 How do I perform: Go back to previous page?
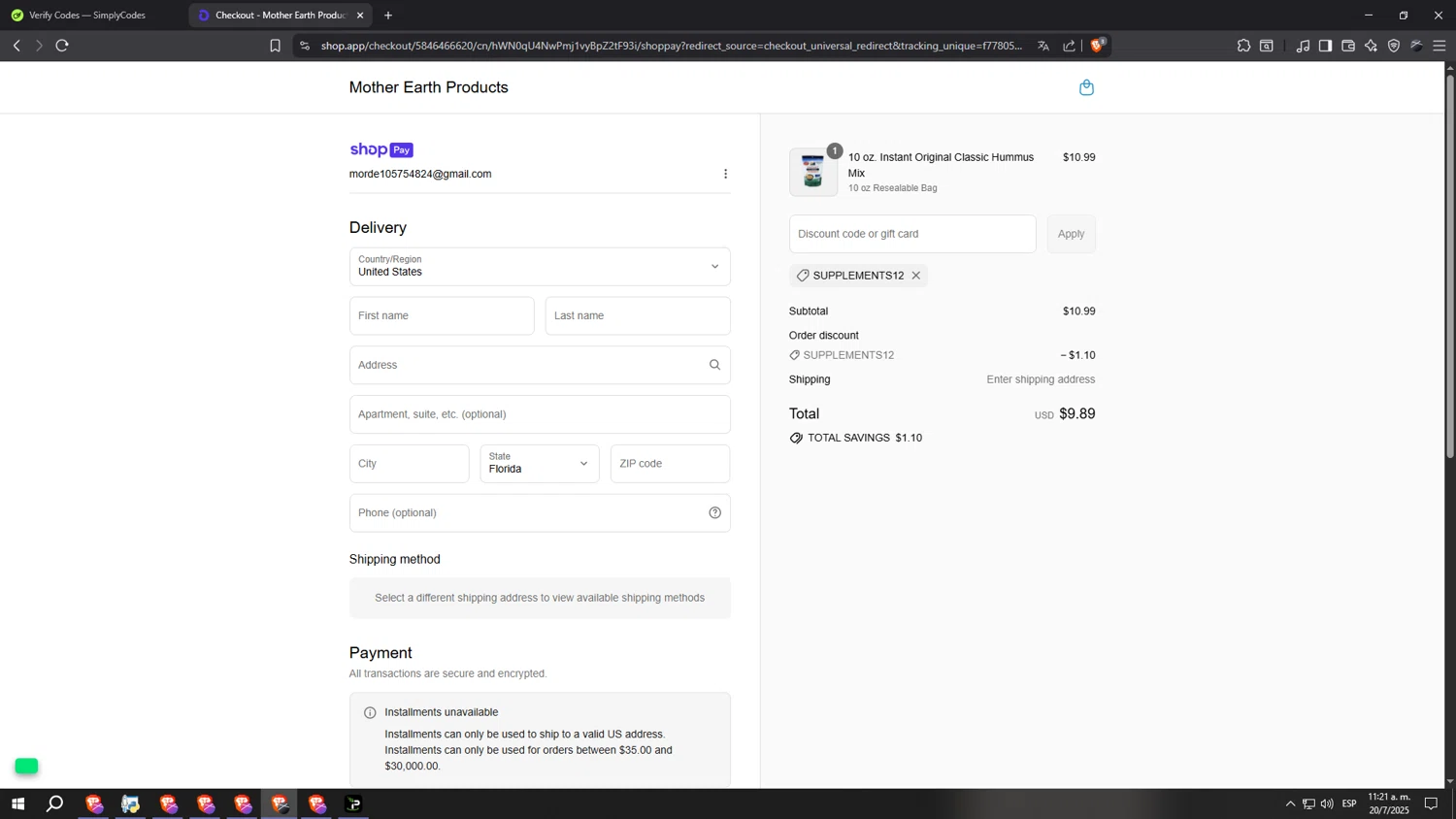tap(17, 46)
